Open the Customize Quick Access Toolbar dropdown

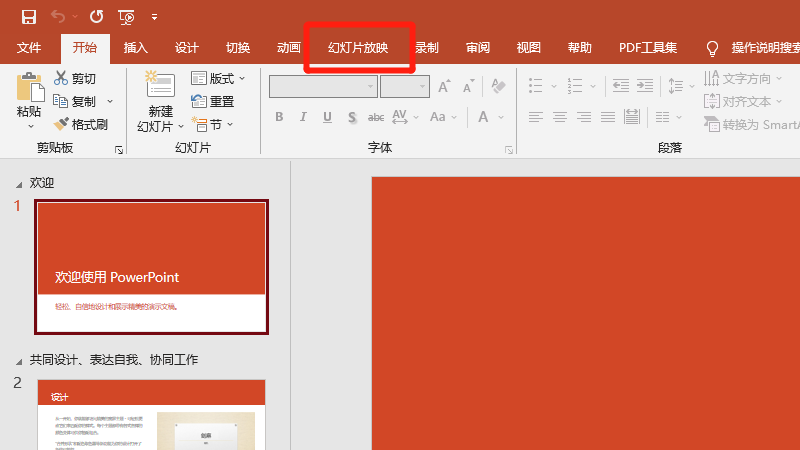[x=154, y=16]
